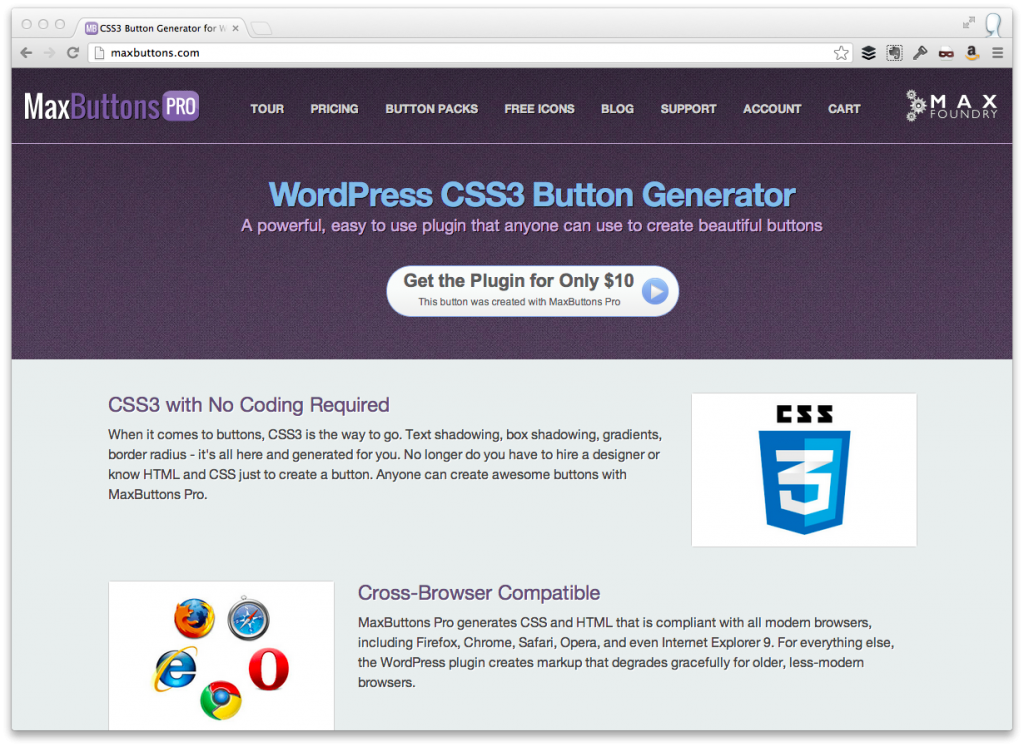Click the Internet Explorer icon
This screenshot has width=1024, height=747.
175,669
